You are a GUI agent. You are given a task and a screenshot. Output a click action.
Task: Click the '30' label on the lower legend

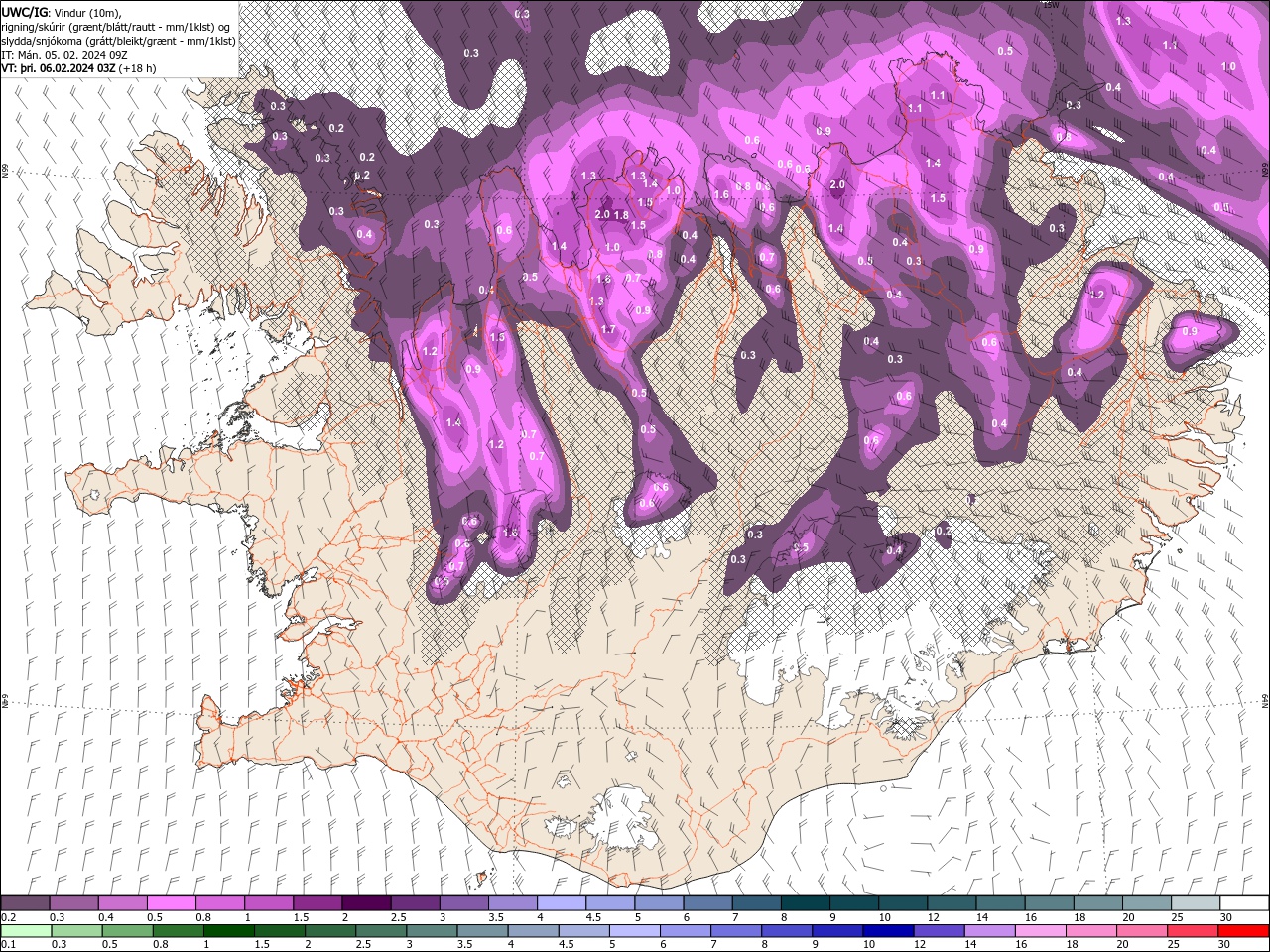tap(1224, 945)
